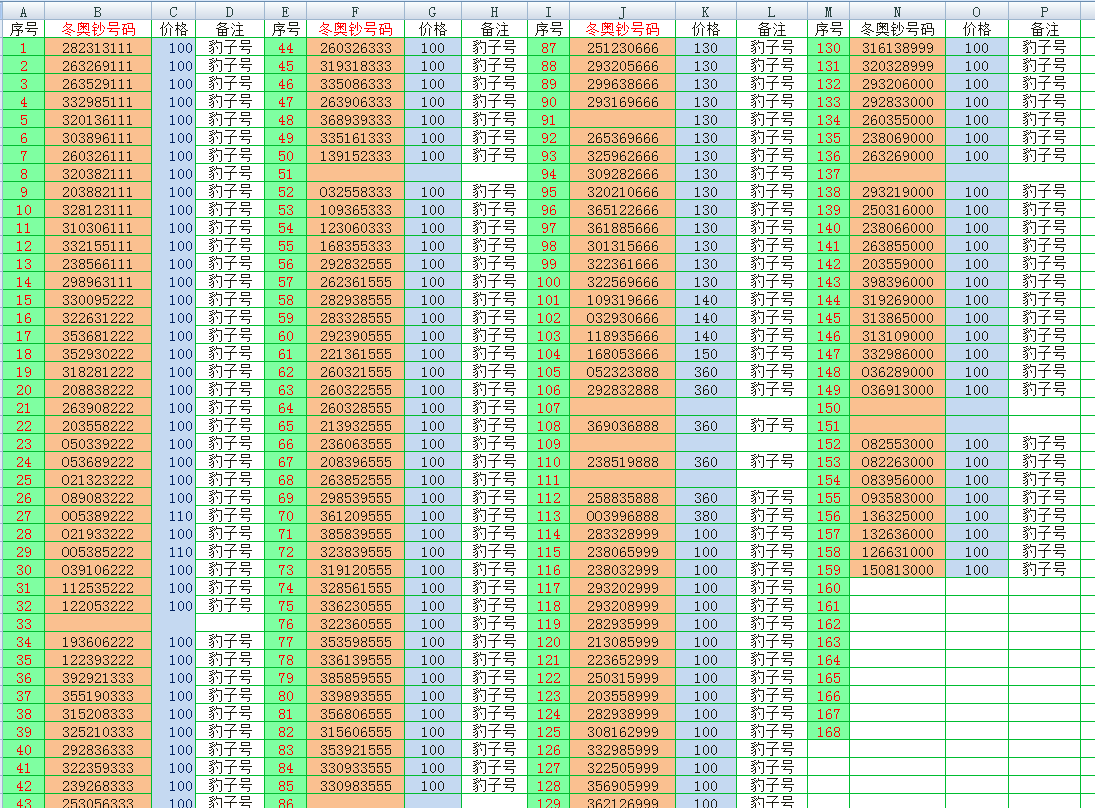Select the 356905999 cell
The image size is (1095, 808).
(x=622, y=786)
